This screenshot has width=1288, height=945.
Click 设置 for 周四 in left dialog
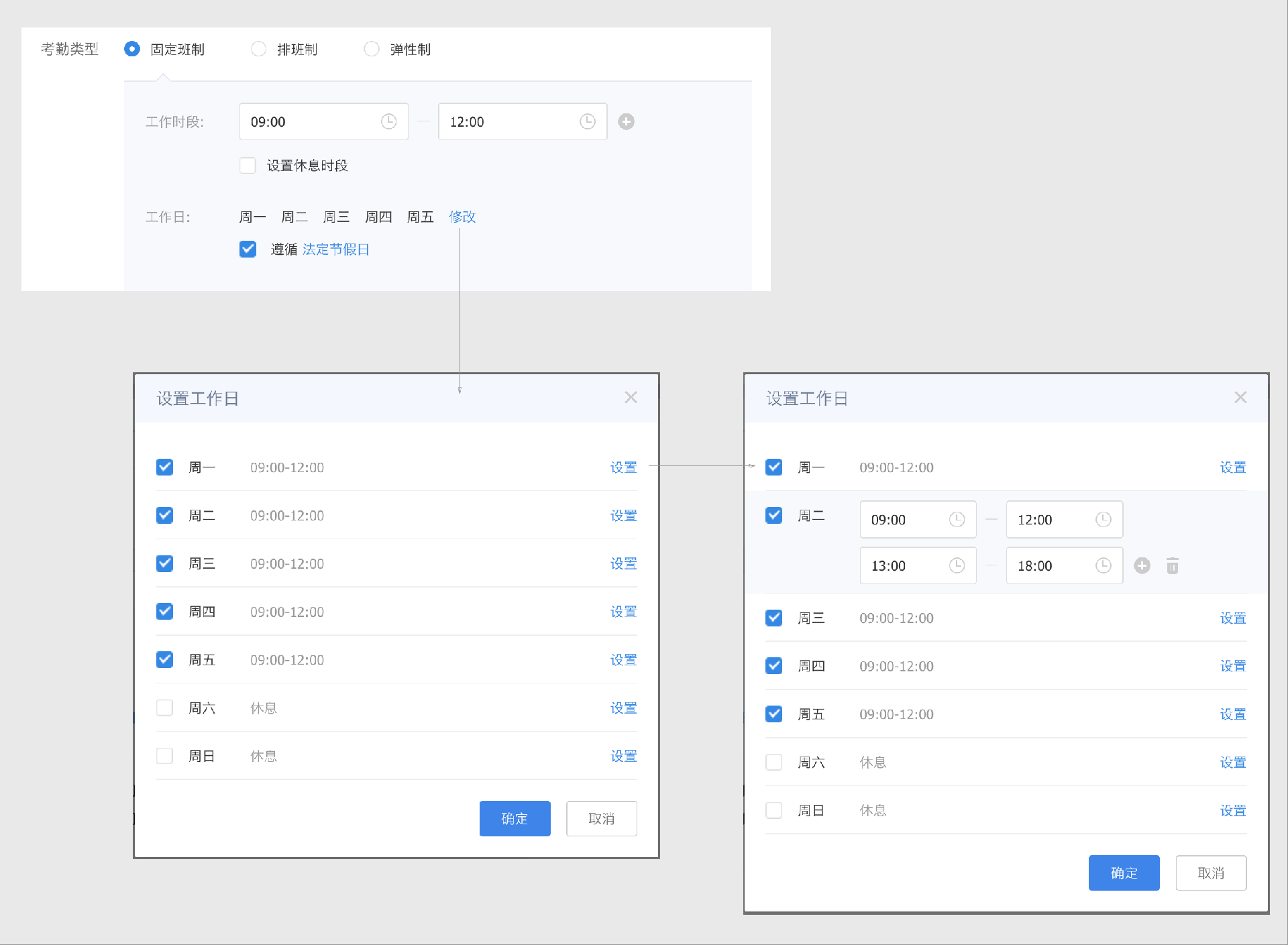click(623, 612)
